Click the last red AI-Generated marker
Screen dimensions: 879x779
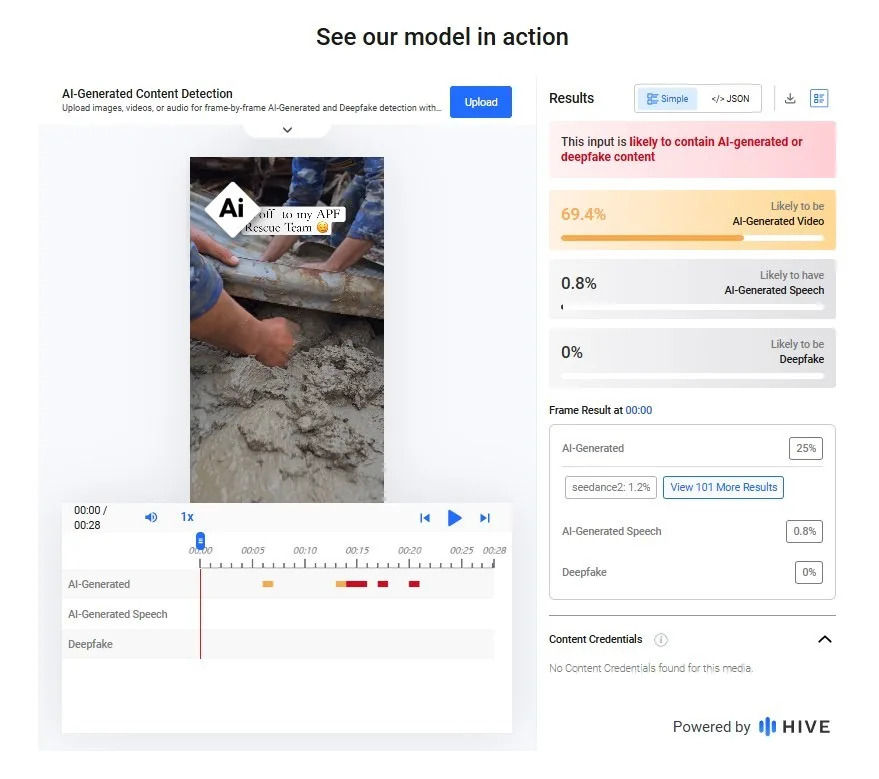coord(414,584)
